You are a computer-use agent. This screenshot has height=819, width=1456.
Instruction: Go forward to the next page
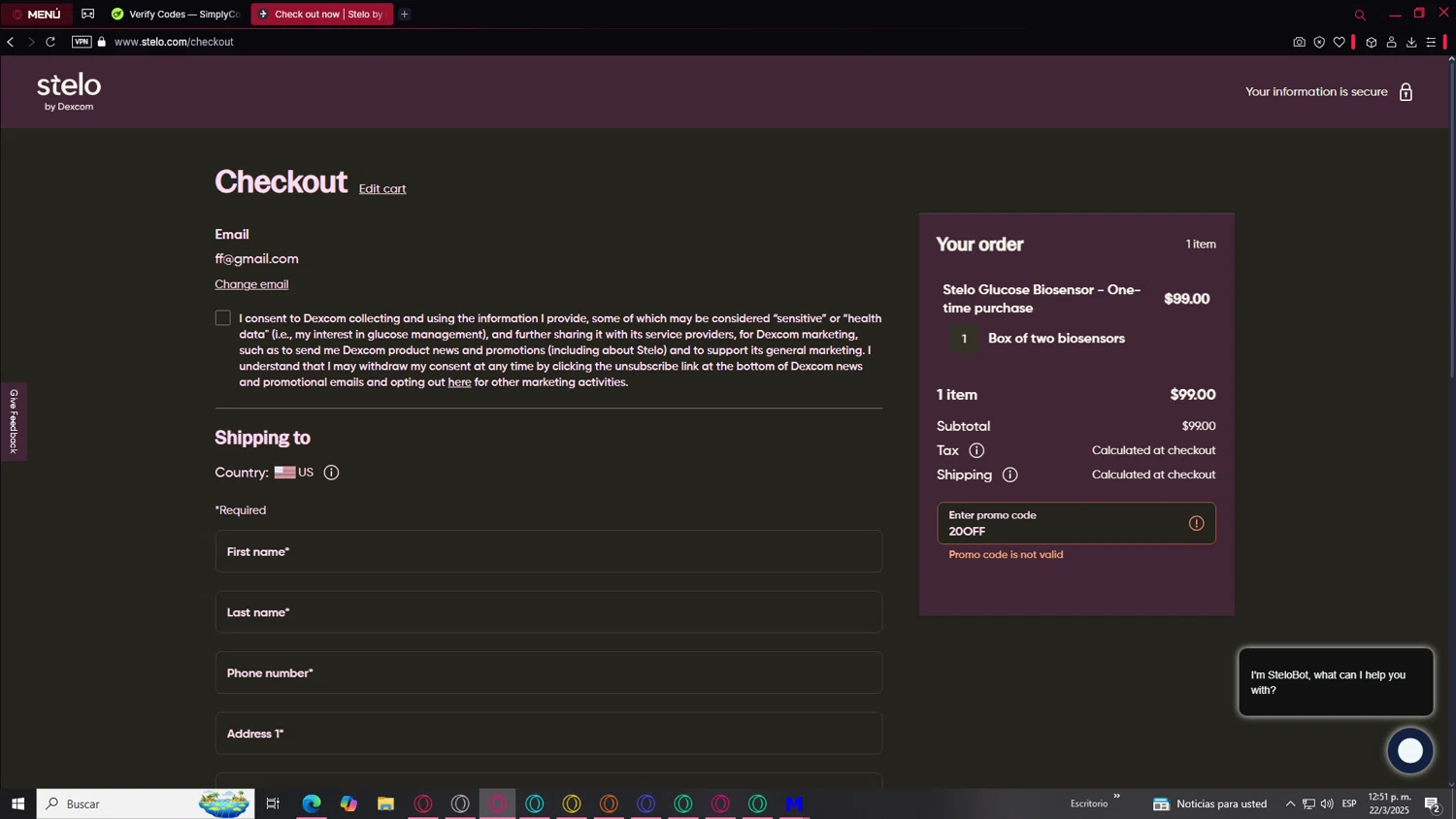(x=31, y=42)
